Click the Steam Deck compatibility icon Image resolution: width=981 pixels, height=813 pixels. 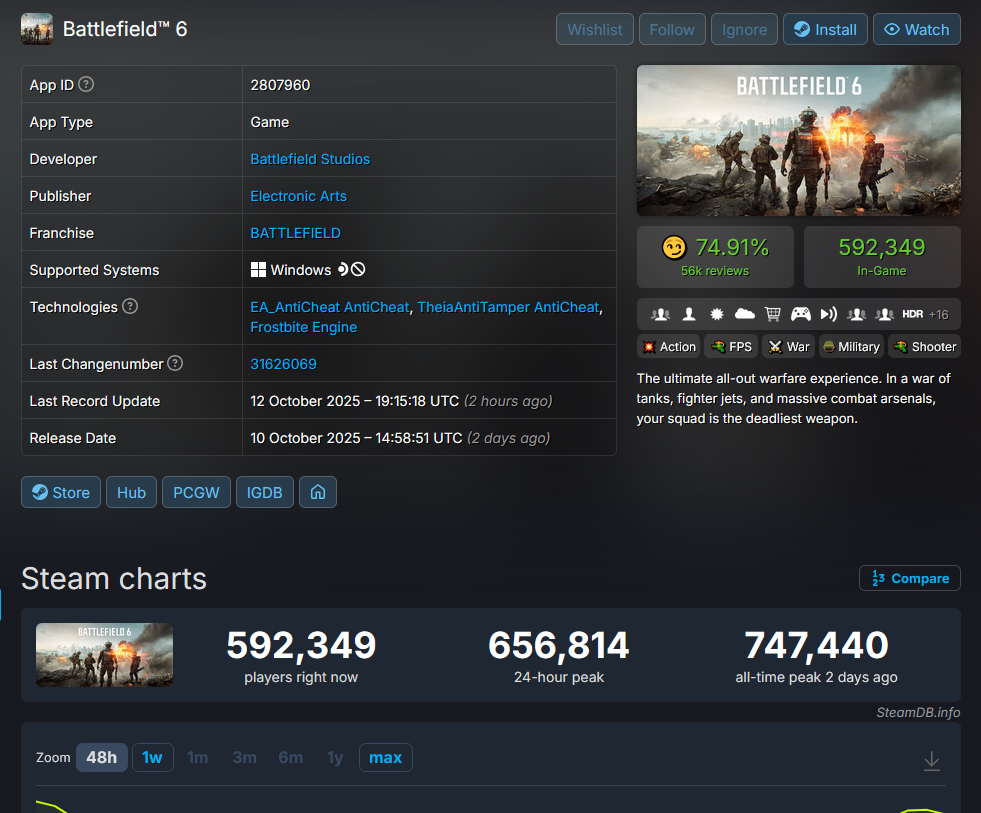[343, 270]
